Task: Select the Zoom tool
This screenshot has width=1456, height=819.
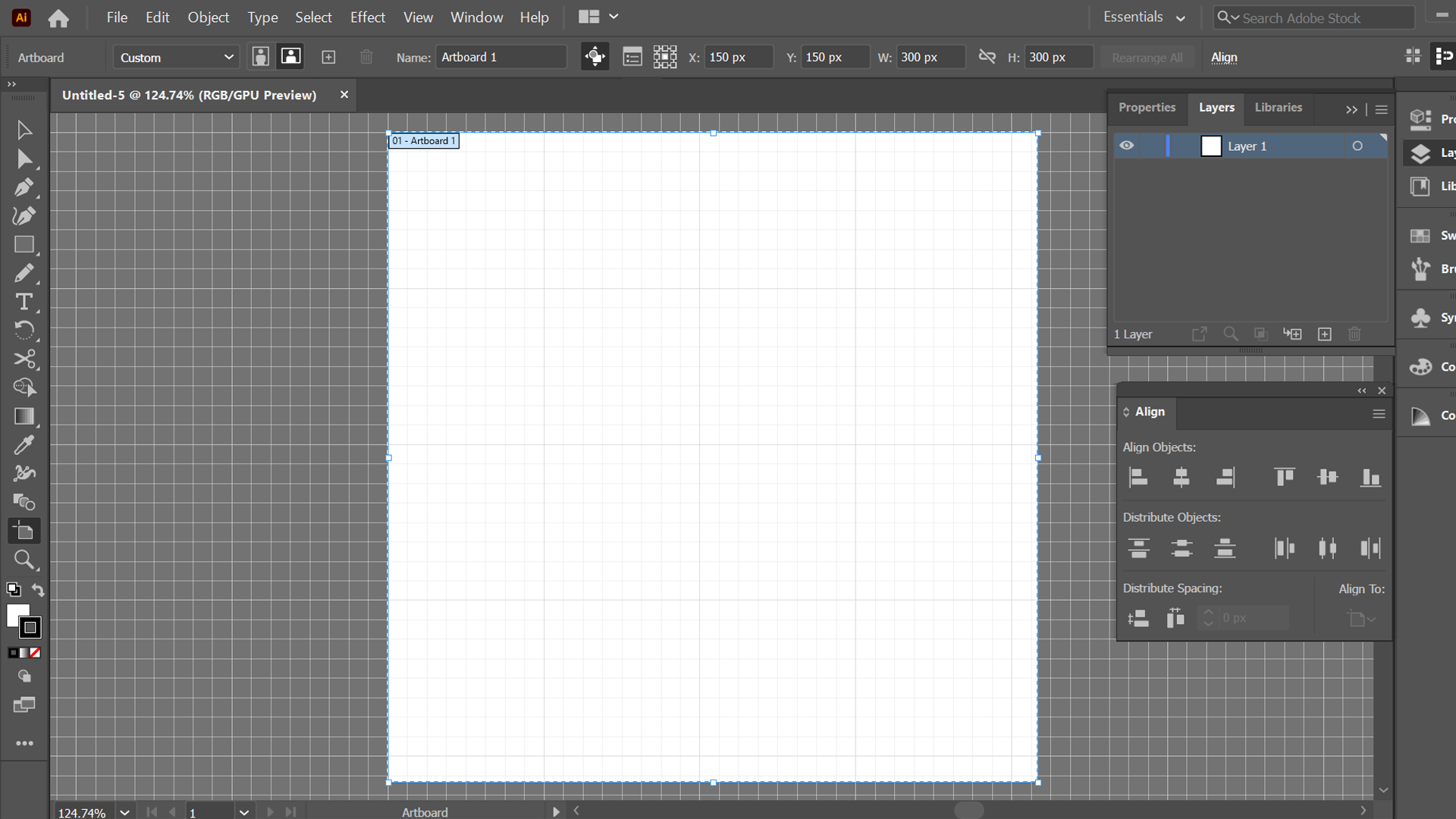Action: point(24,560)
